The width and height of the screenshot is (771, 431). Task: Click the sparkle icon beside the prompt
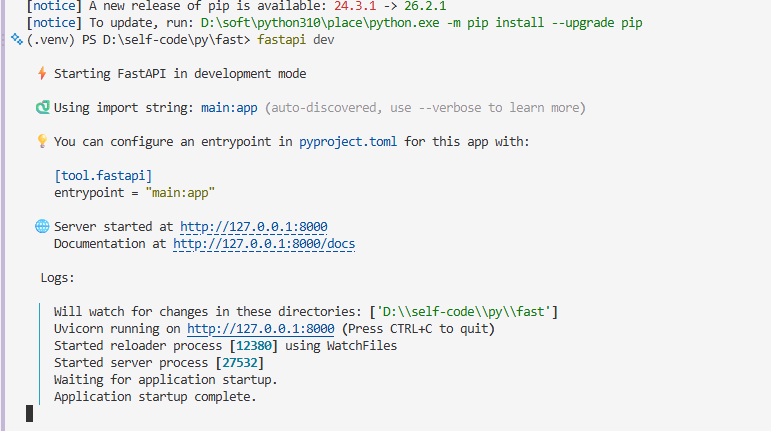tap(17, 39)
